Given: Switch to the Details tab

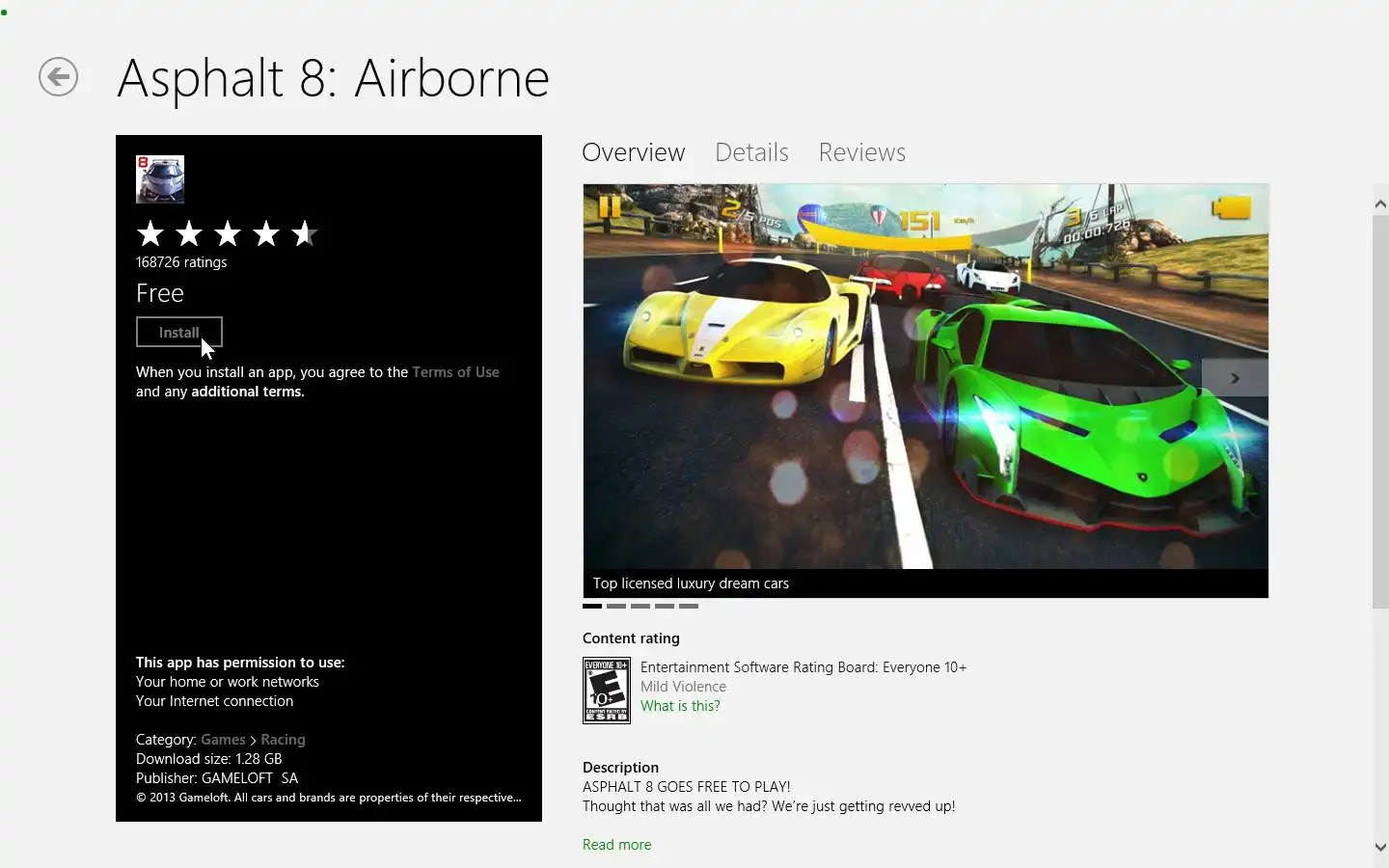Looking at the screenshot, I should pos(751,152).
